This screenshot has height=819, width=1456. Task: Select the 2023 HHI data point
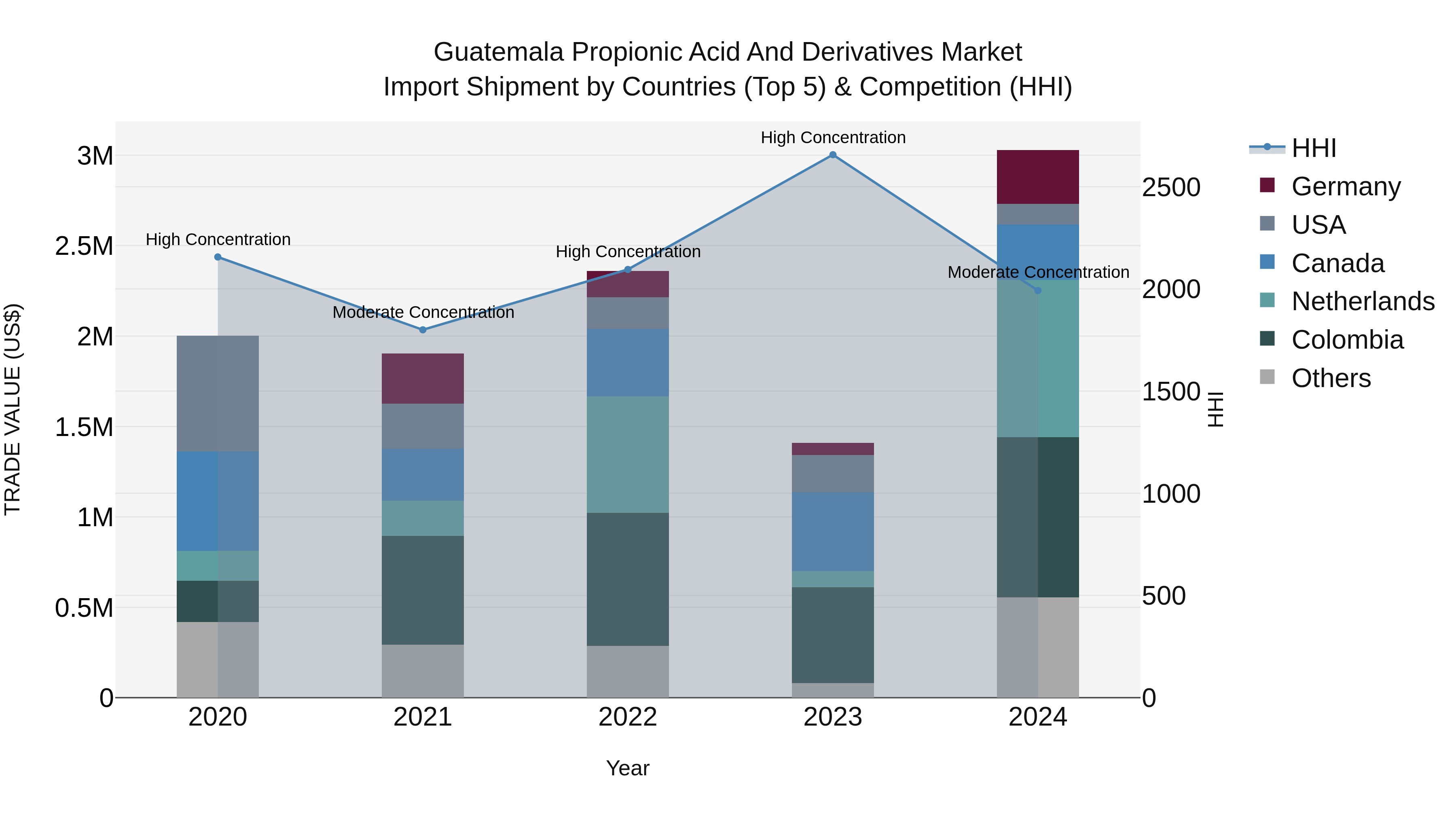click(833, 155)
